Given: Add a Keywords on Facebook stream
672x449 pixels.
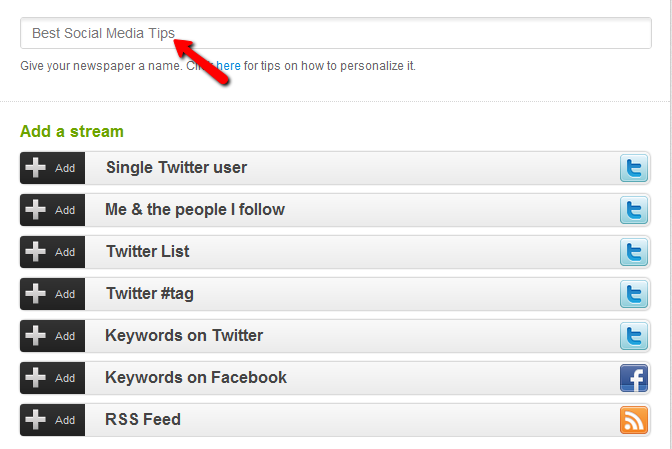Looking at the screenshot, I should 52,378.
